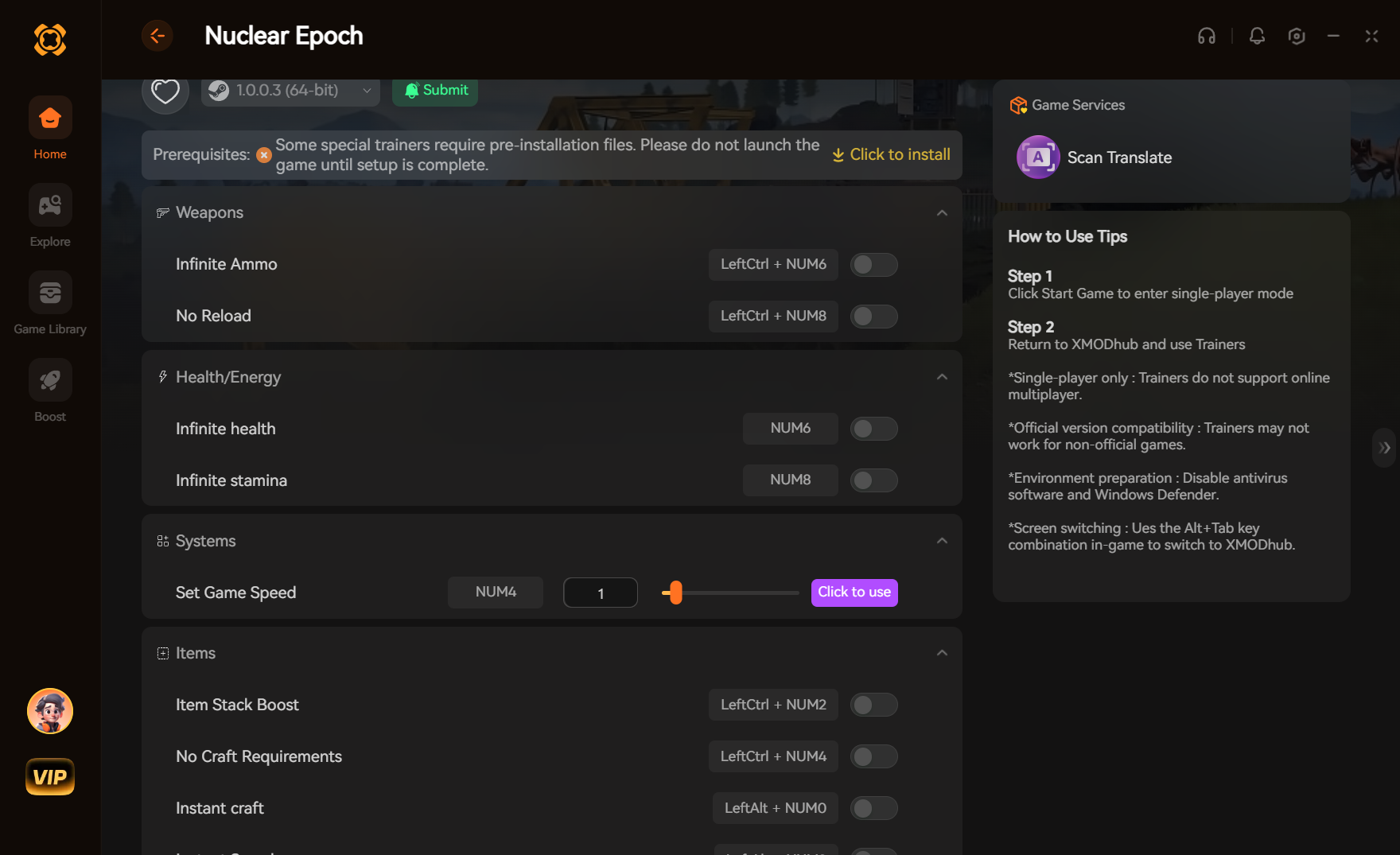Open customer support headset icon
This screenshot has width=1400, height=855.
[1207, 36]
